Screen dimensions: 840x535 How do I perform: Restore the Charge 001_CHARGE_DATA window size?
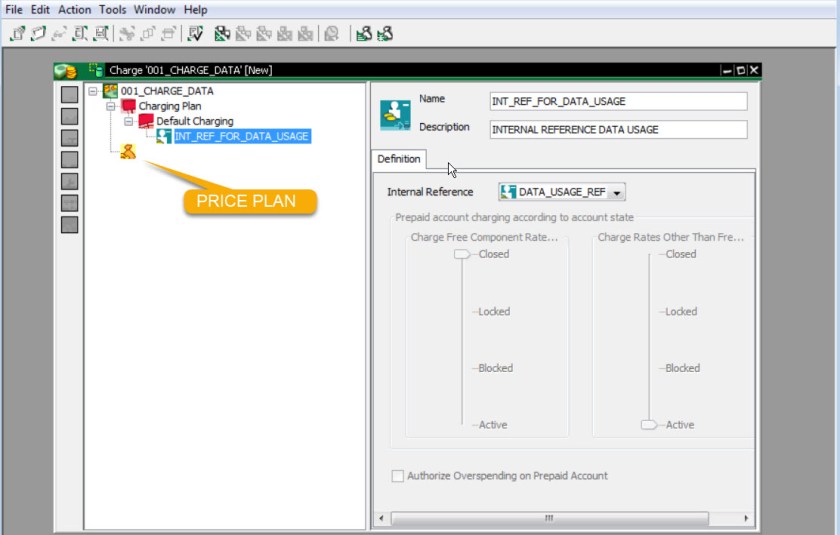[740, 70]
